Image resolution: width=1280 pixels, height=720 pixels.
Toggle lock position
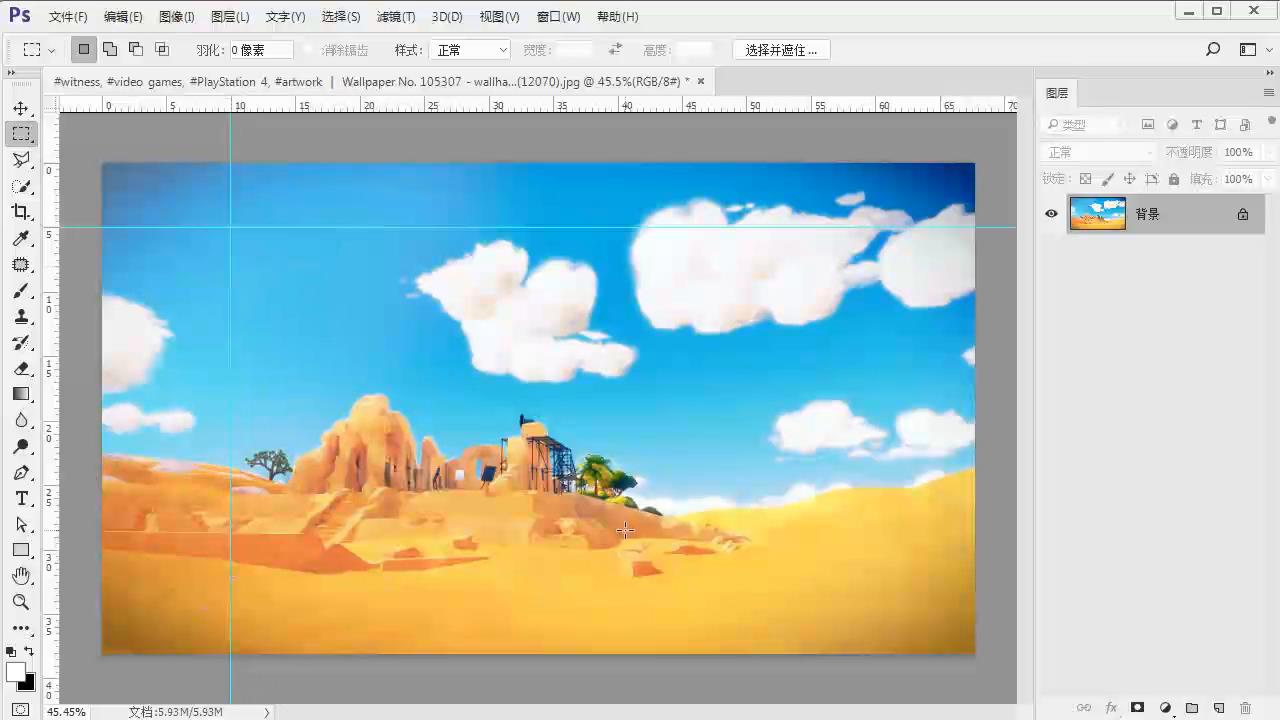tap(1129, 179)
